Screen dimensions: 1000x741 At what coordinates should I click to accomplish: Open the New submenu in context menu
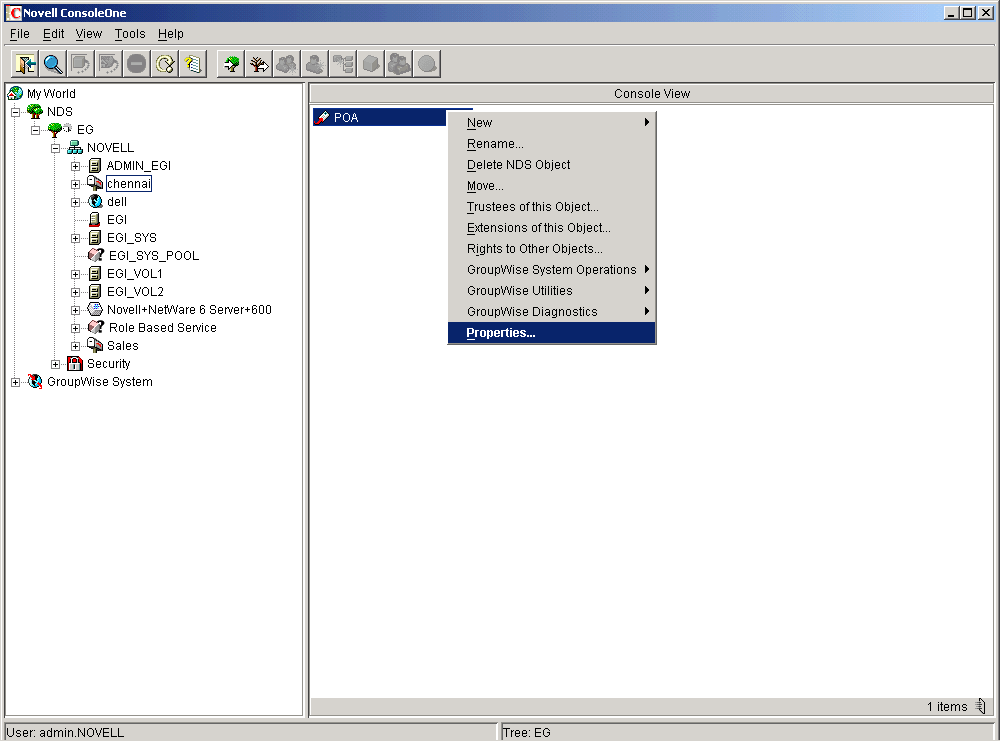[x=552, y=122]
